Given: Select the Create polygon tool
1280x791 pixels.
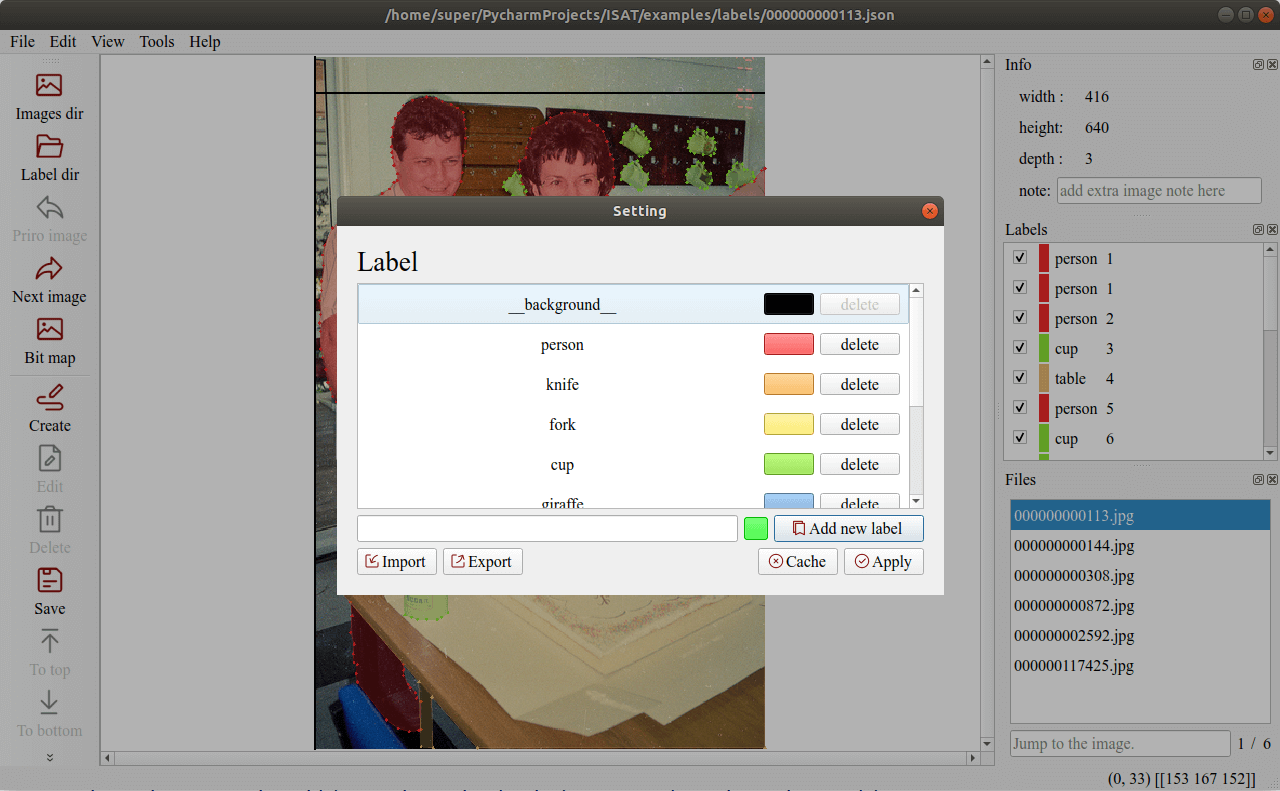Looking at the screenshot, I should 49,398.
